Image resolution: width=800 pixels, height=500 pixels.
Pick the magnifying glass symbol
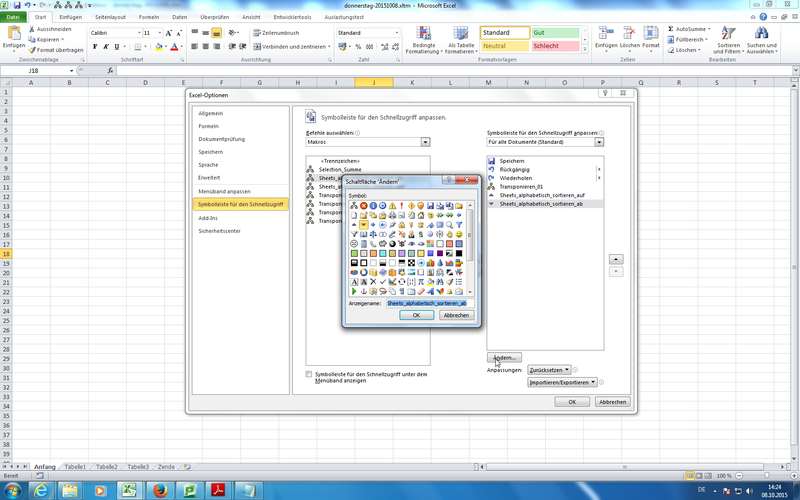pyautogui.click(x=449, y=224)
